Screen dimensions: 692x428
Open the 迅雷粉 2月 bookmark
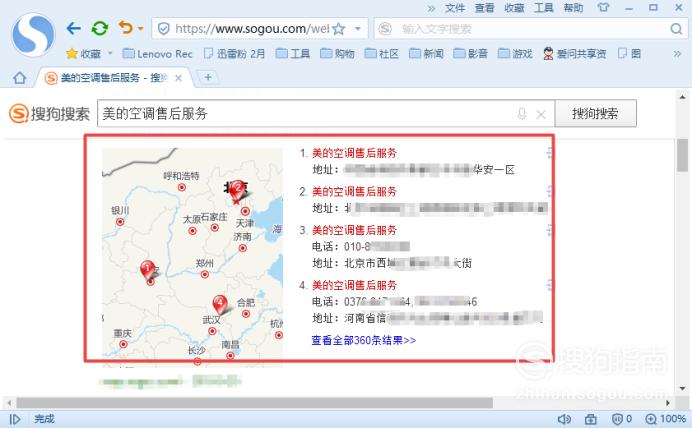234,54
